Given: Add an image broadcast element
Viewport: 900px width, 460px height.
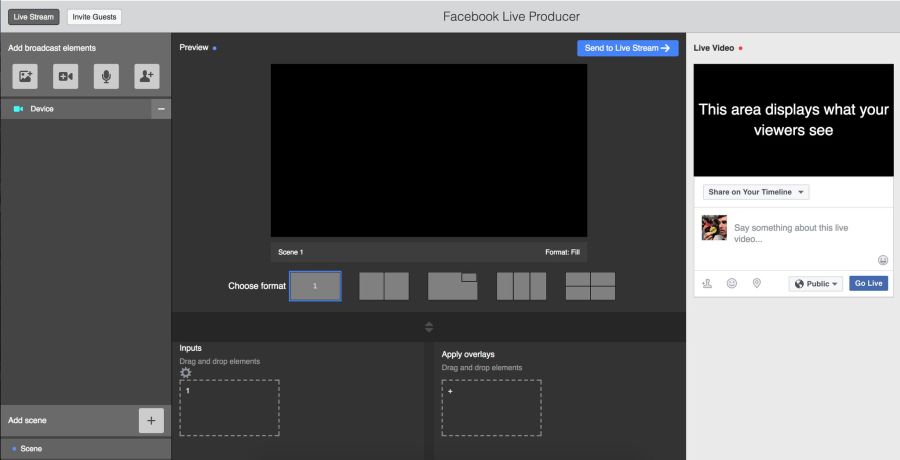Looking at the screenshot, I should (25, 76).
